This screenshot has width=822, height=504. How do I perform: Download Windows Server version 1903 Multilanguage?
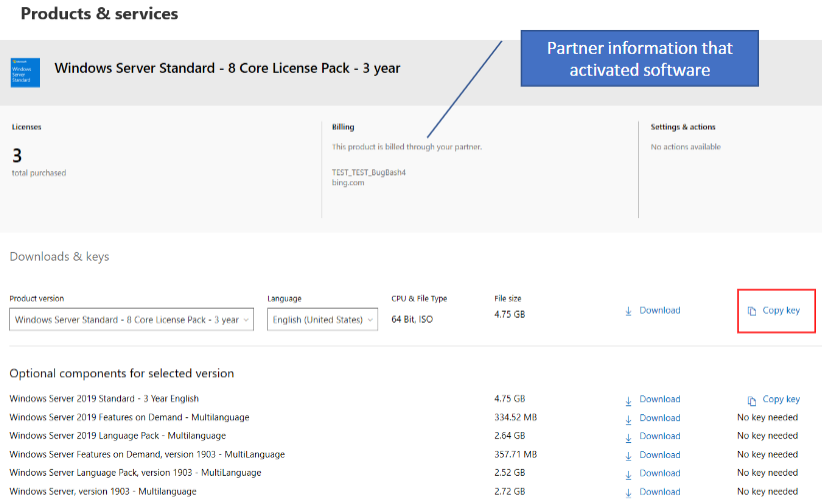click(x=659, y=491)
